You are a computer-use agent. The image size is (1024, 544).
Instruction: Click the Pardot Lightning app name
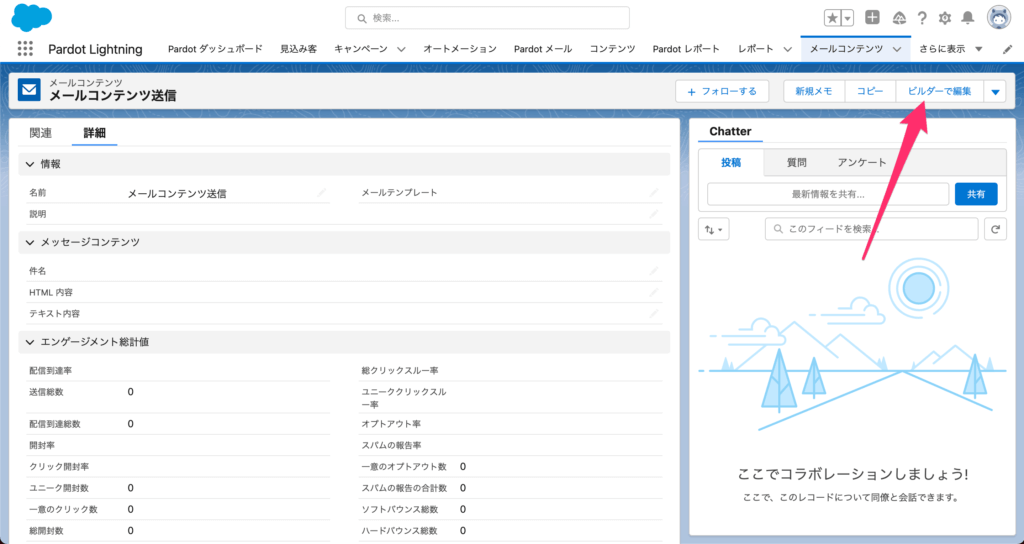tap(95, 50)
